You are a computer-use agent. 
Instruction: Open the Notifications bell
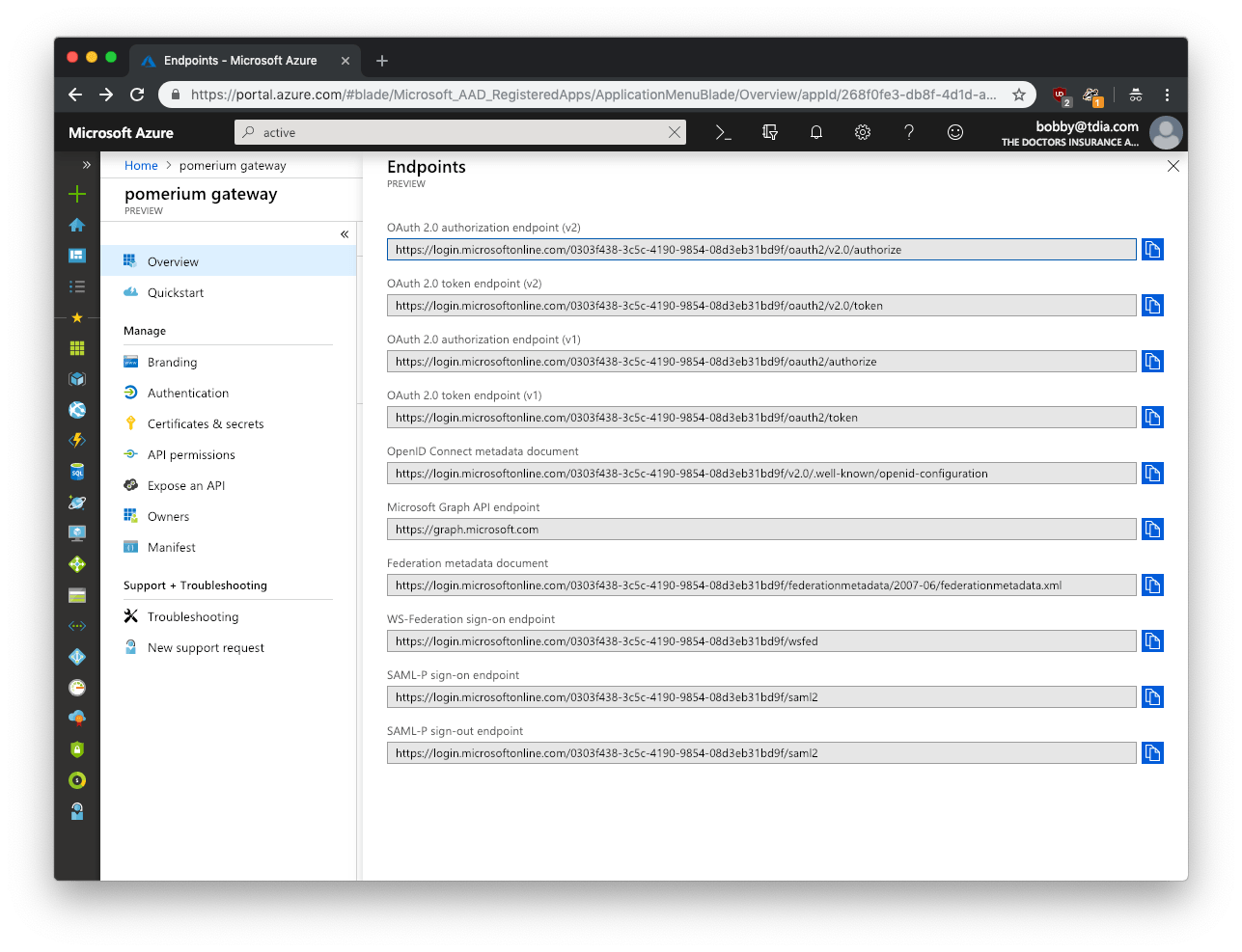coord(816,132)
